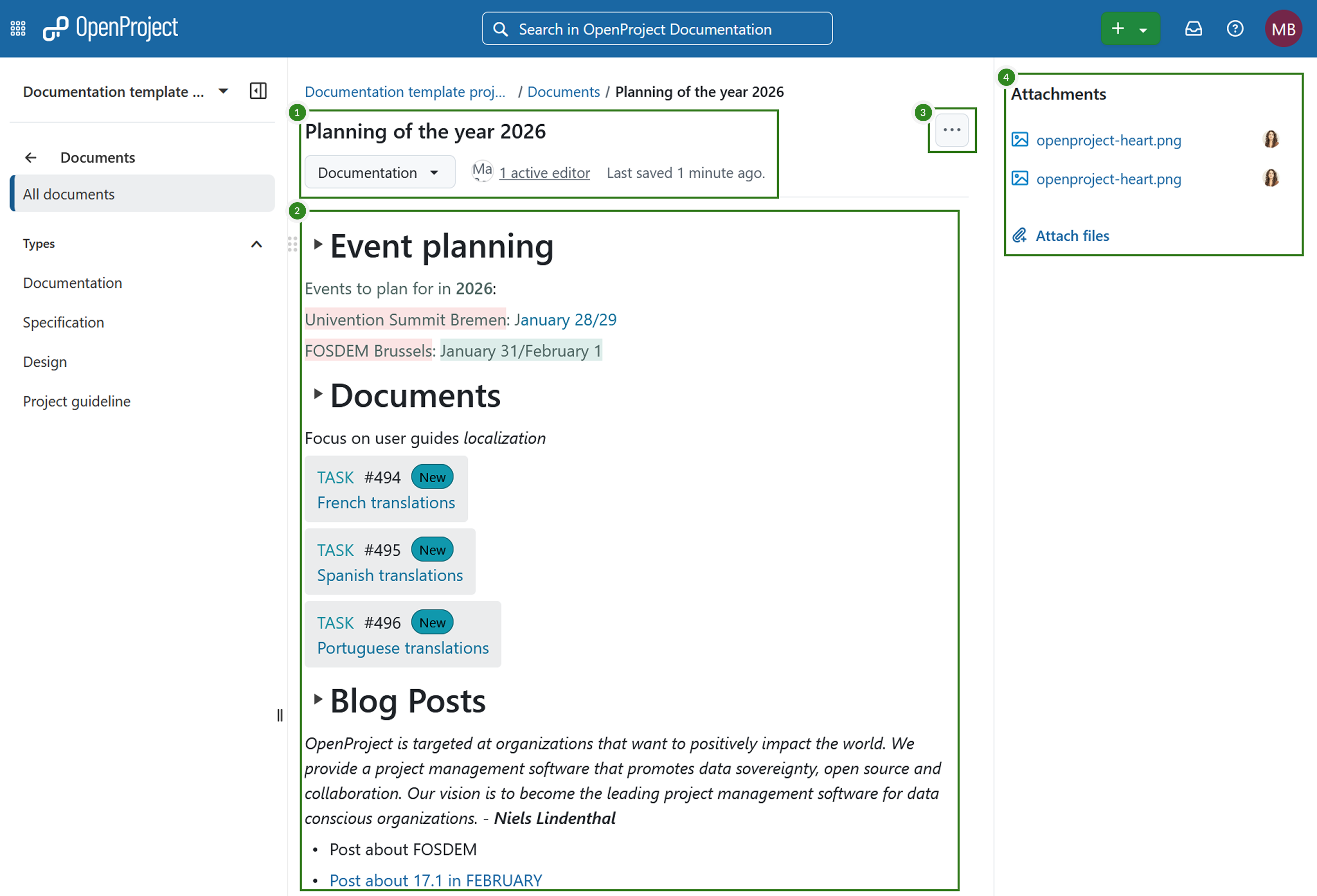Collapse the left sidebar panel icon
This screenshot has width=1317, height=896.
[x=258, y=91]
